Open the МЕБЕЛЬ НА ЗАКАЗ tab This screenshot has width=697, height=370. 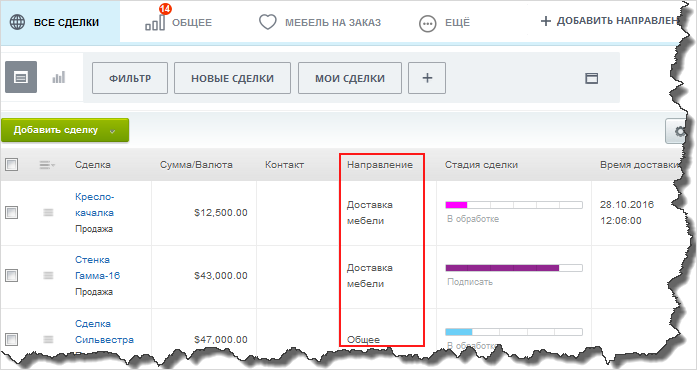320,22
